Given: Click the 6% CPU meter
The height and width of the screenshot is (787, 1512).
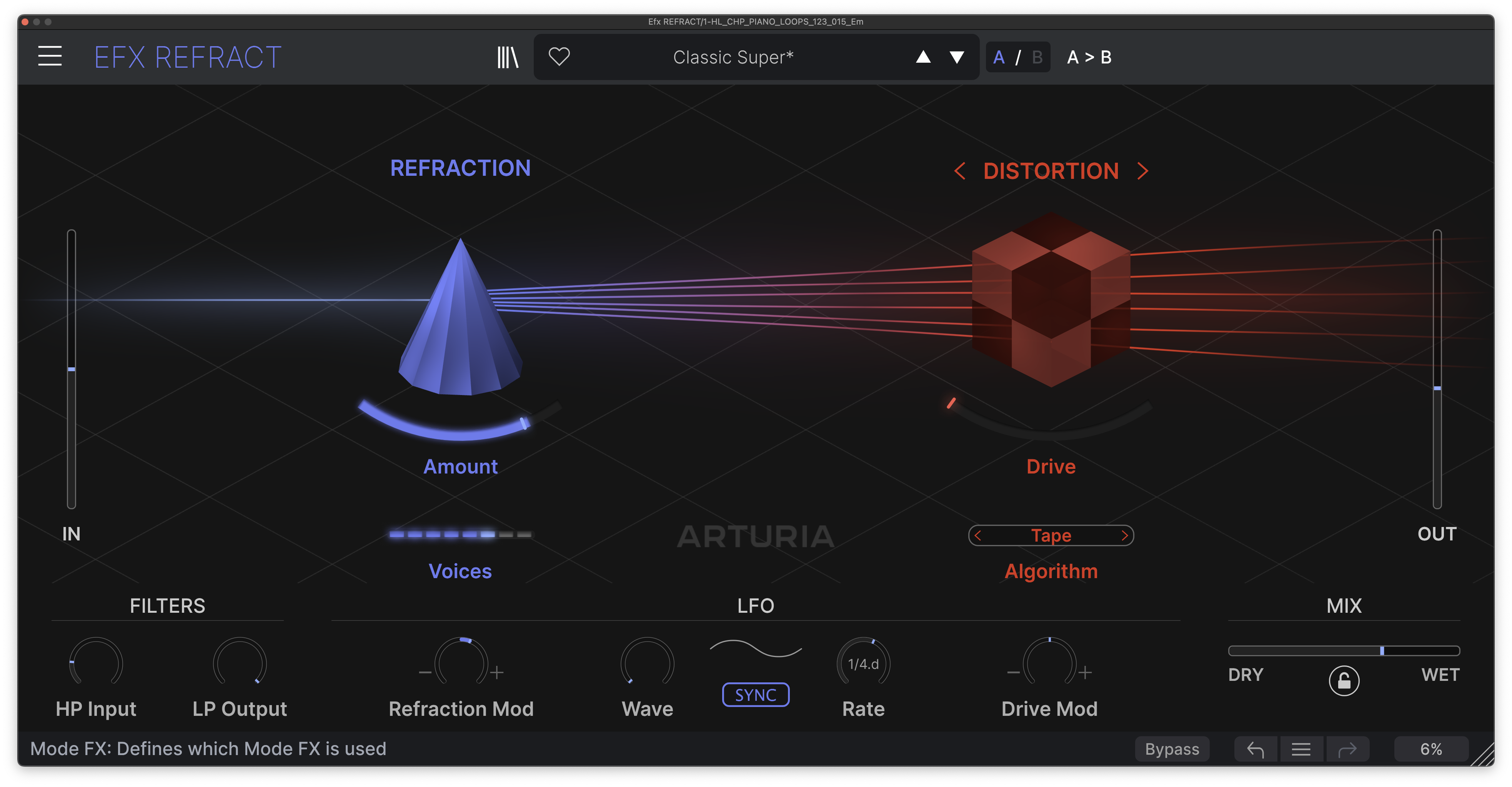Looking at the screenshot, I should [1430, 749].
